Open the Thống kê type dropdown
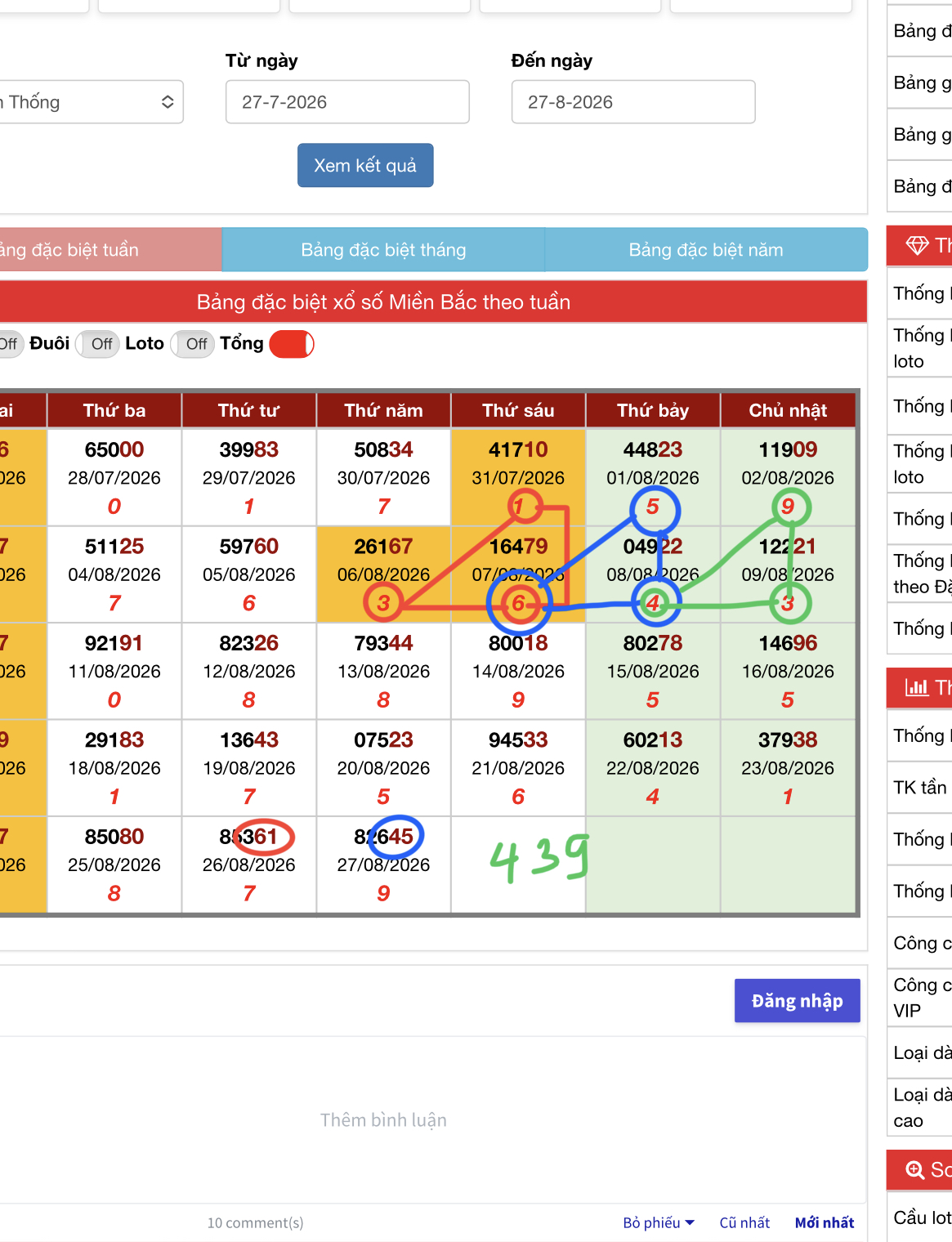Image resolution: width=952 pixels, height=1242 pixels. point(90,102)
